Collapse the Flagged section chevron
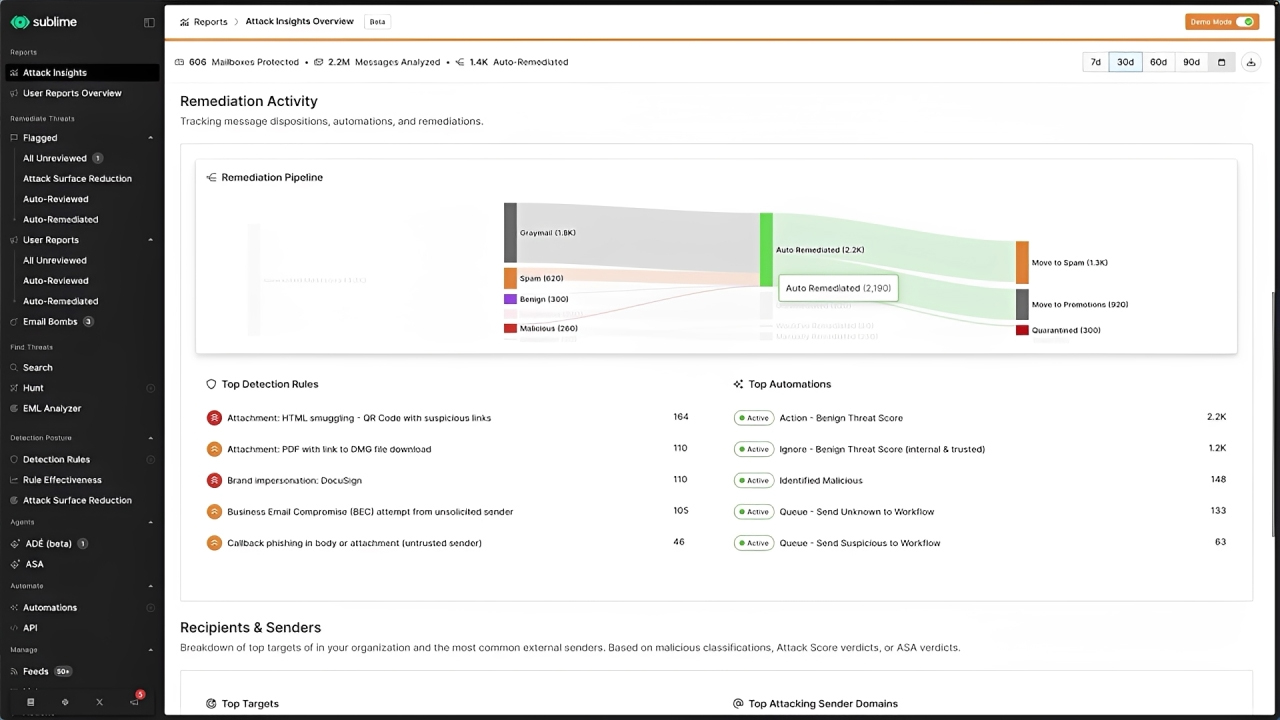 coord(151,138)
